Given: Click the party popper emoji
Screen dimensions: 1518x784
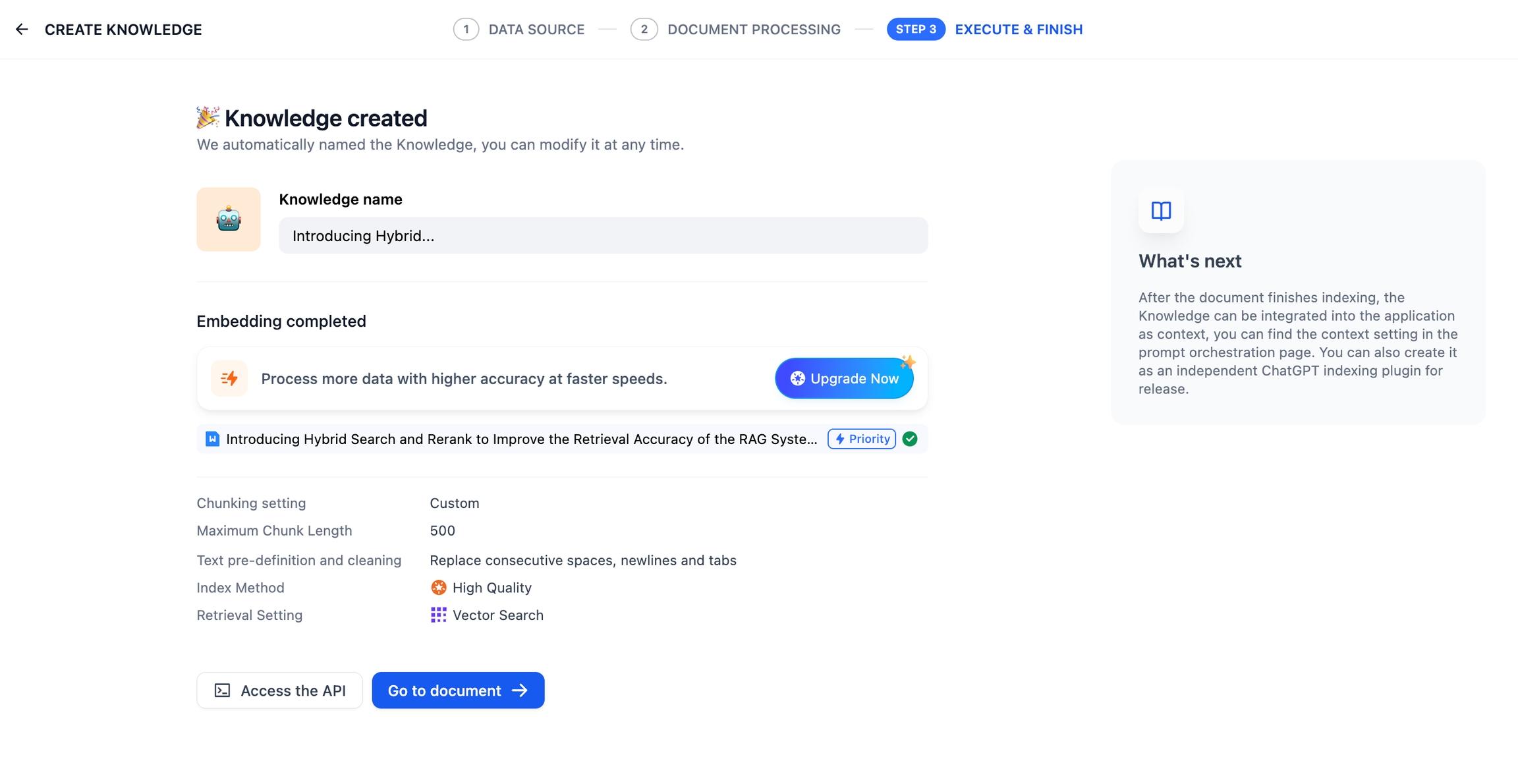Looking at the screenshot, I should 208,117.
